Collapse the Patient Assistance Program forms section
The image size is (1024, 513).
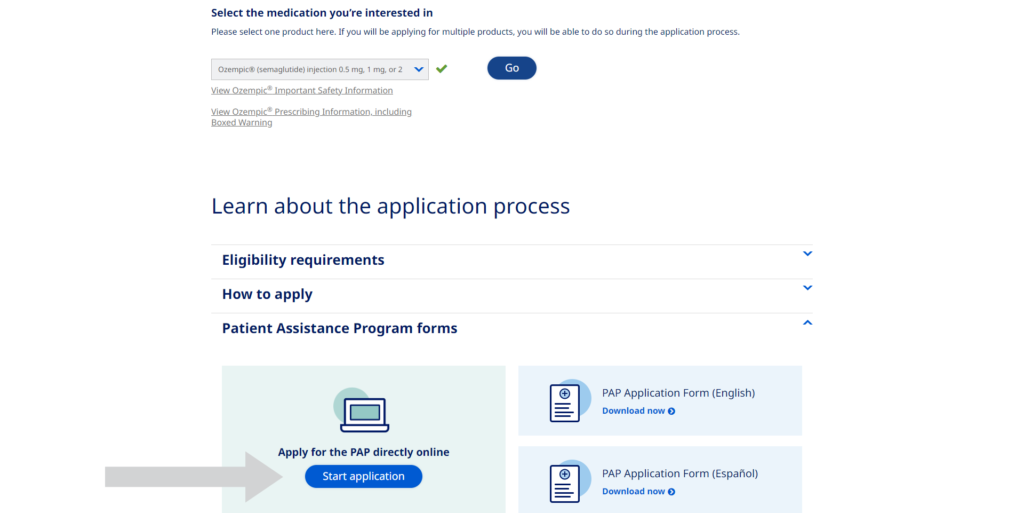point(512,328)
